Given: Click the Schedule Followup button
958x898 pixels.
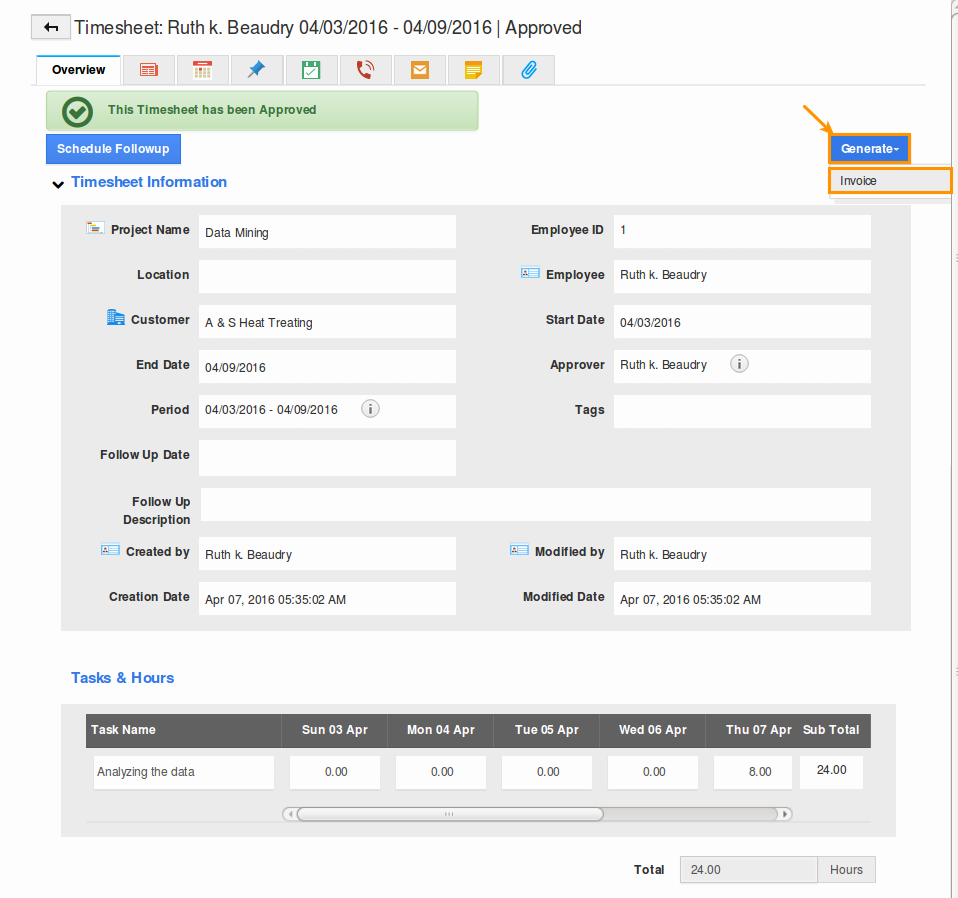Looking at the screenshot, I should click(x=113, y=149).
